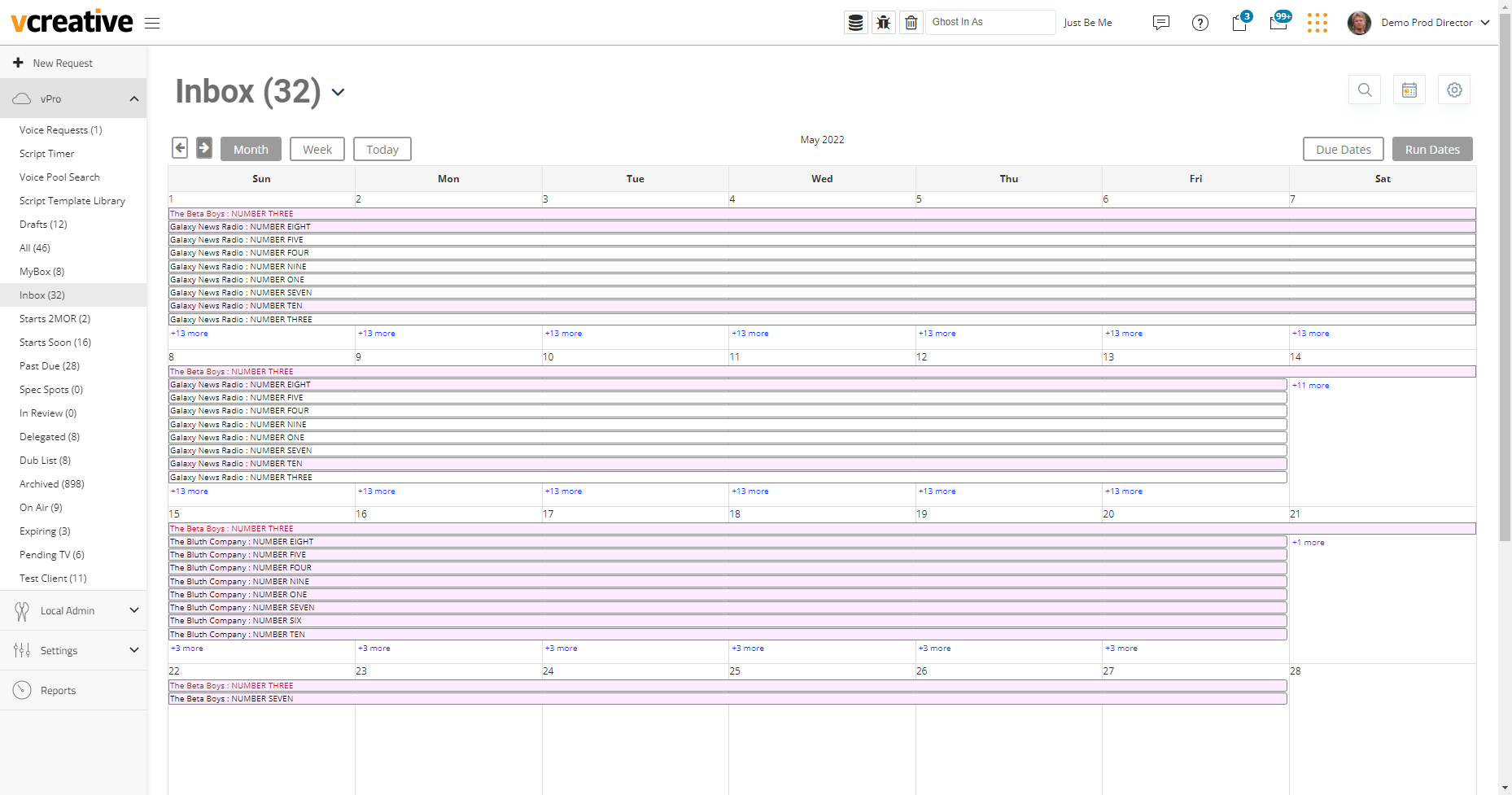Select day 28 cell in calendar
Viewport: 1512px width, 795px height.
tap(1383, 728)
